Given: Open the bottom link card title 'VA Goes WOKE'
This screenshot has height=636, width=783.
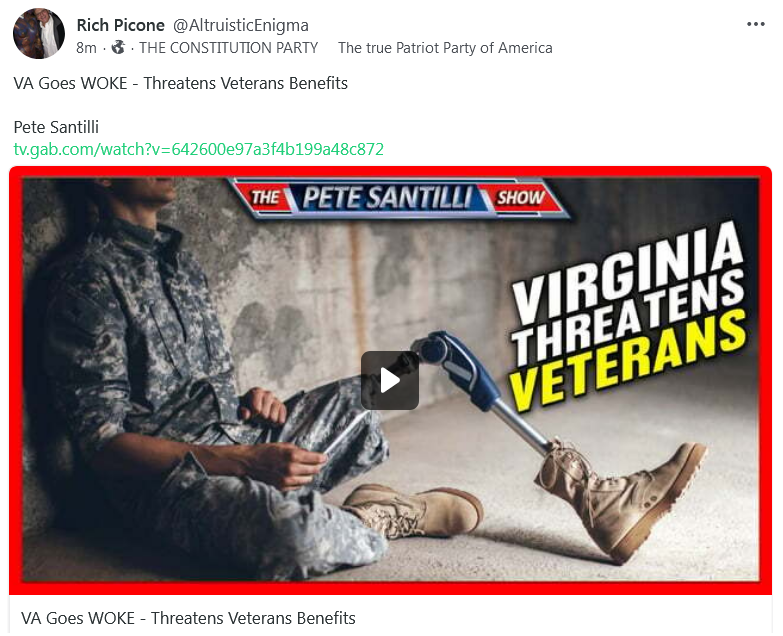Looking at the screenshot, I should tap(188, 618).
